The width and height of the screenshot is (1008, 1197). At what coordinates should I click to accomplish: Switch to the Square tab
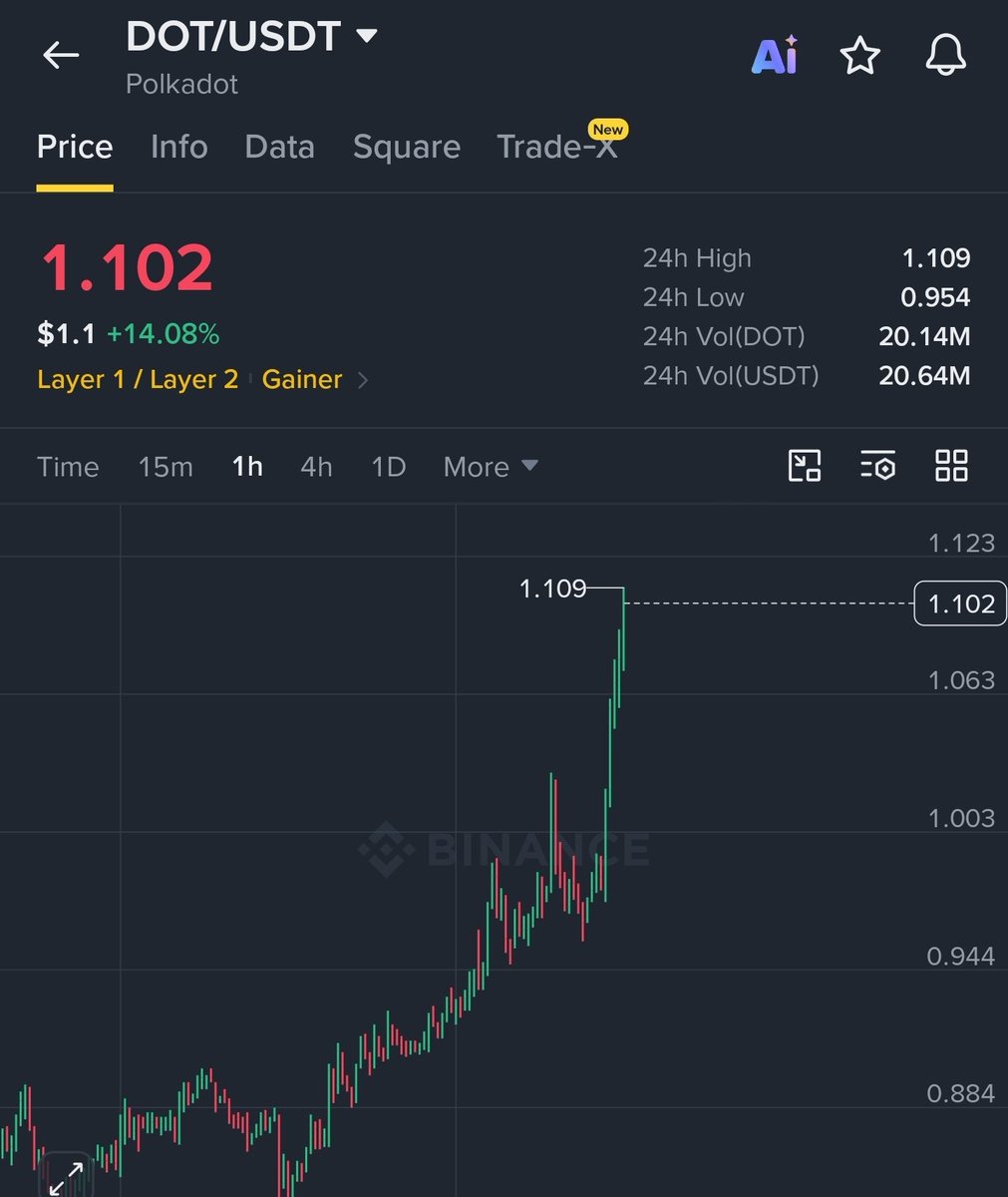pos(407,148)
